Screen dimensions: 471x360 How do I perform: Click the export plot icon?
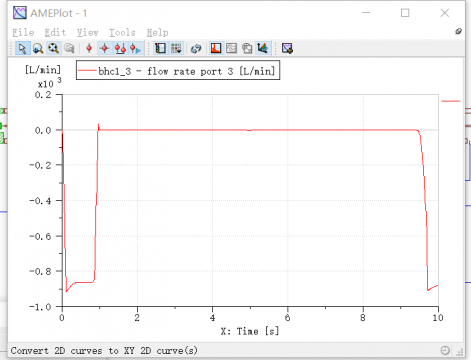pos(287,49)
